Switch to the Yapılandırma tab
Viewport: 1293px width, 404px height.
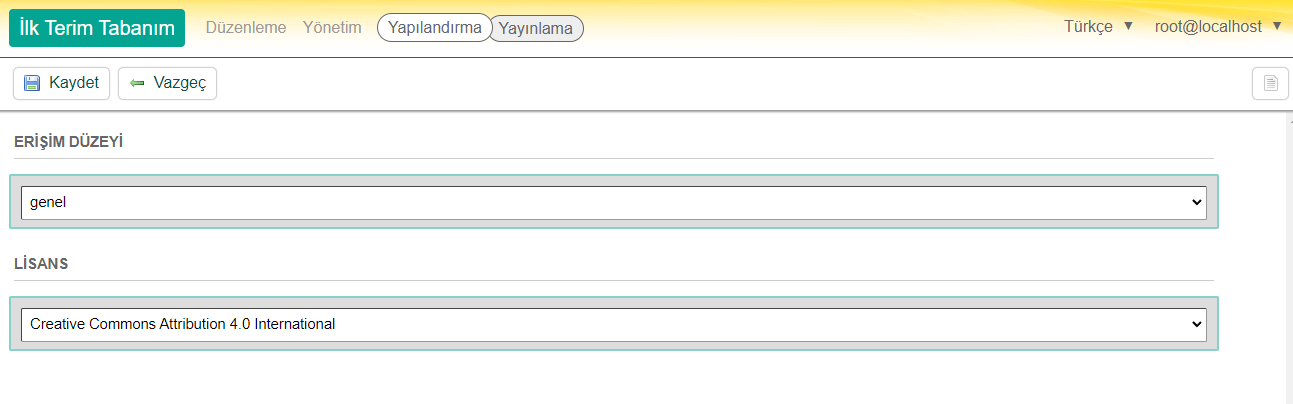pos(434,28)
